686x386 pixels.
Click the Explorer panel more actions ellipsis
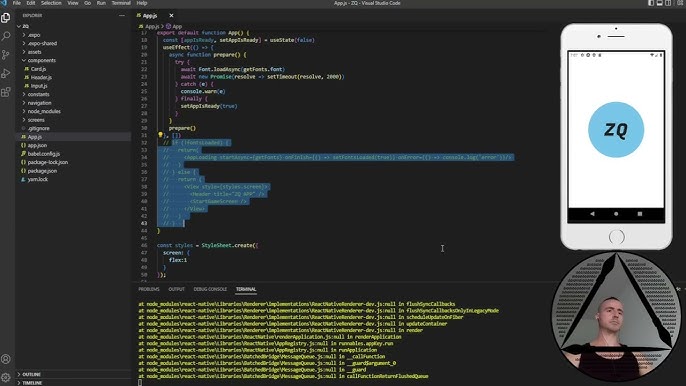122,15
